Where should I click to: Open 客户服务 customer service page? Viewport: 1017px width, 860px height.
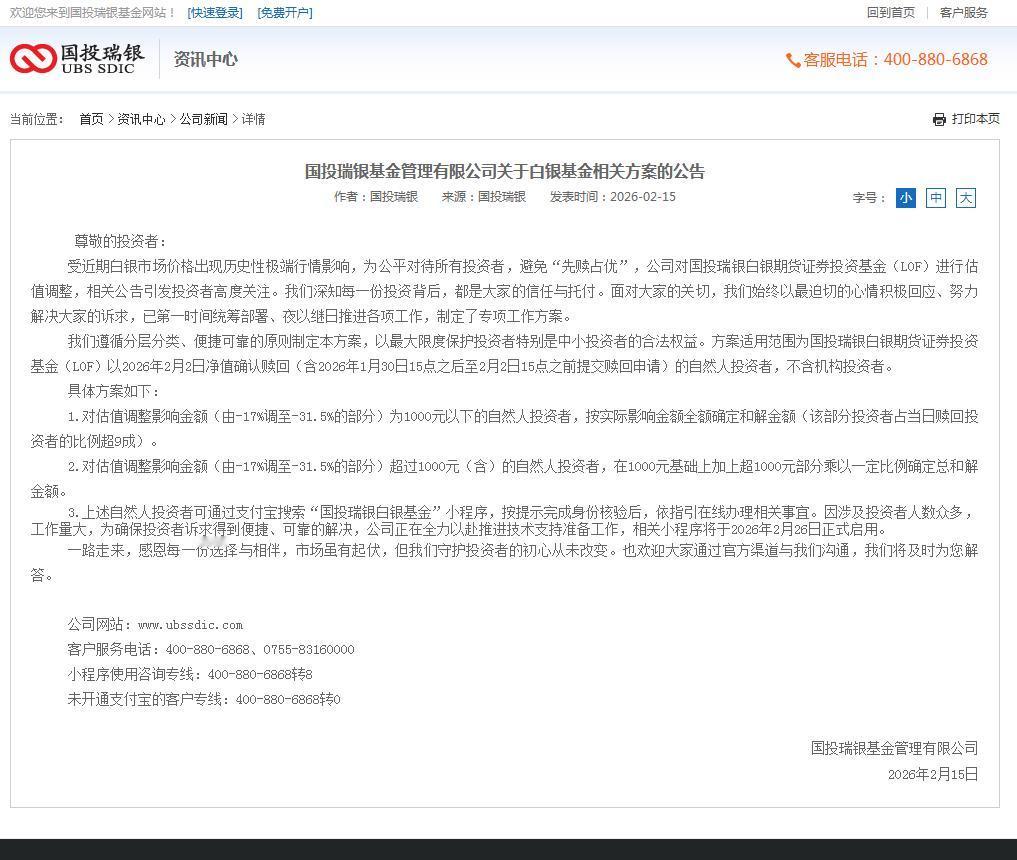click(x=962, y=13)
